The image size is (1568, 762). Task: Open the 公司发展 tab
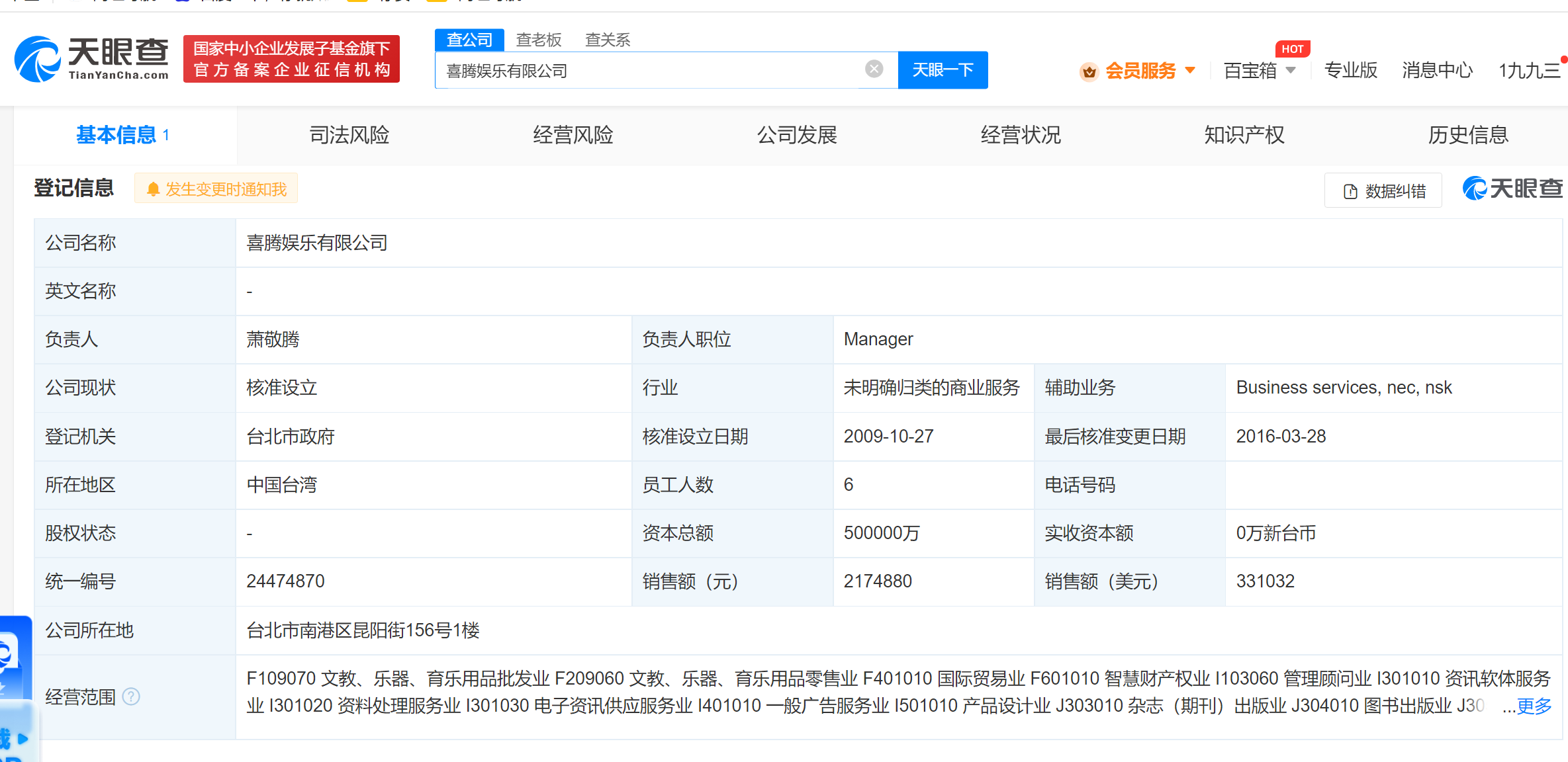click(x=797, y=135)
